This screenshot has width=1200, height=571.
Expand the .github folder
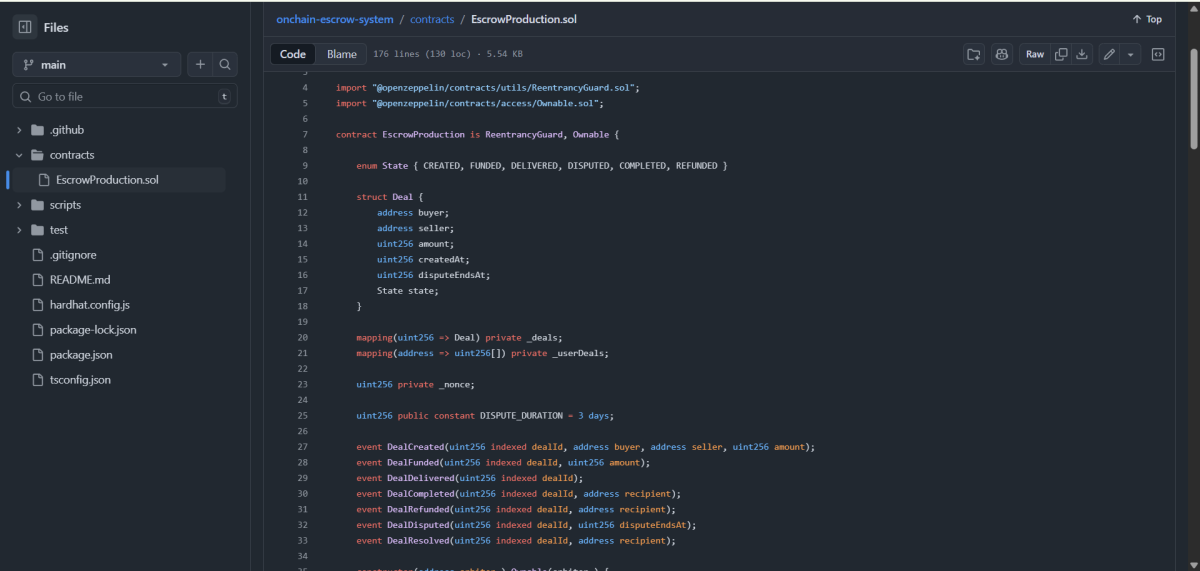pyautogui.click(x=19, y=130)
